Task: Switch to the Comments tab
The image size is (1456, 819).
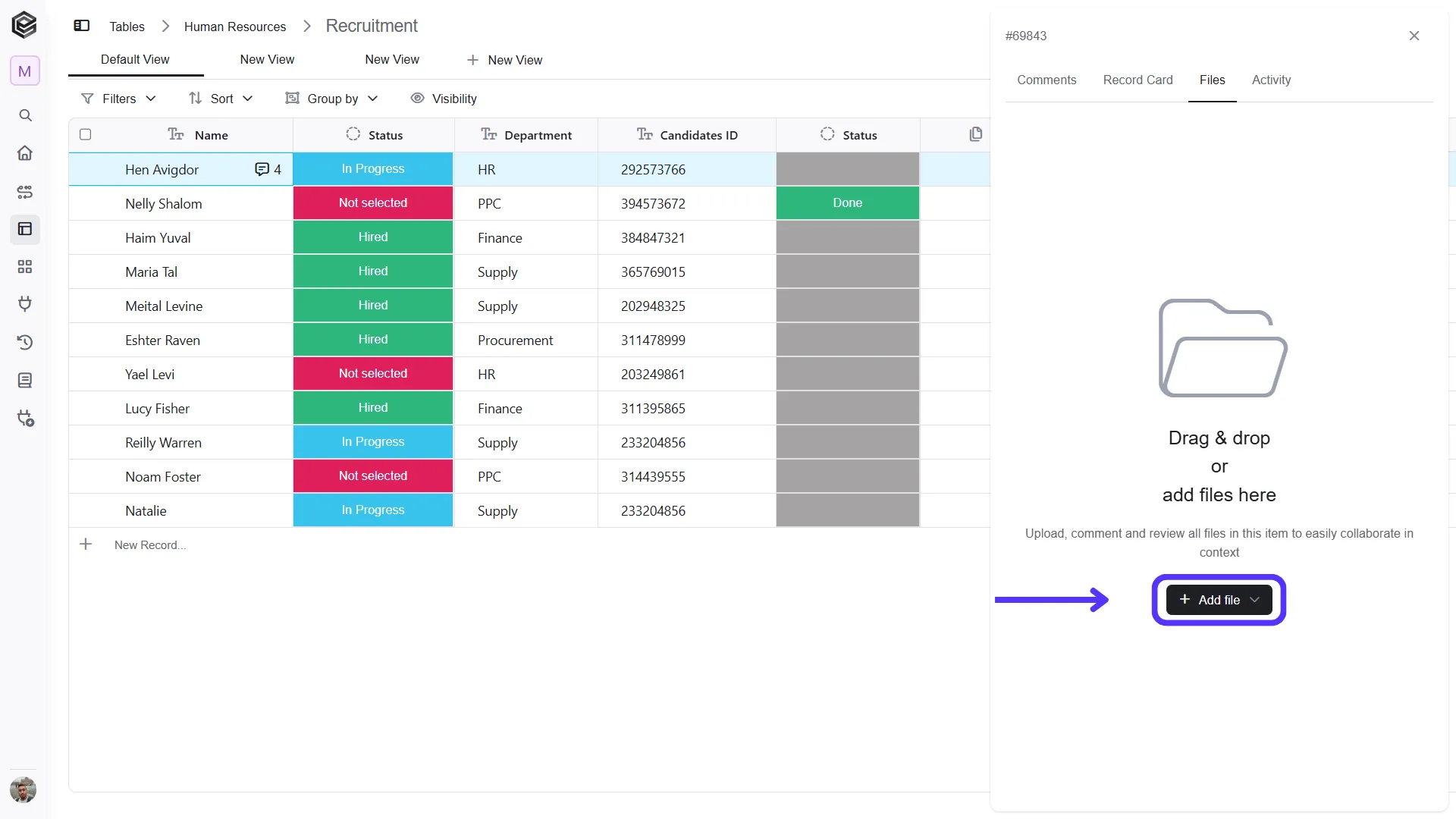Action: pos(1046,80)
